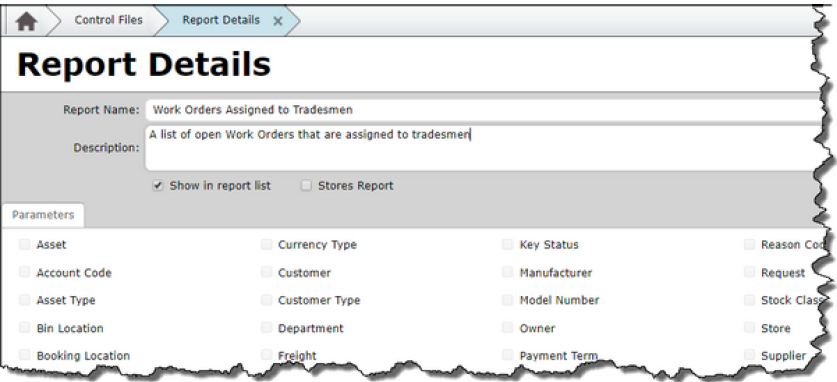
Task: Click the Report Details page heading
Action: click(x=144, y=65)
